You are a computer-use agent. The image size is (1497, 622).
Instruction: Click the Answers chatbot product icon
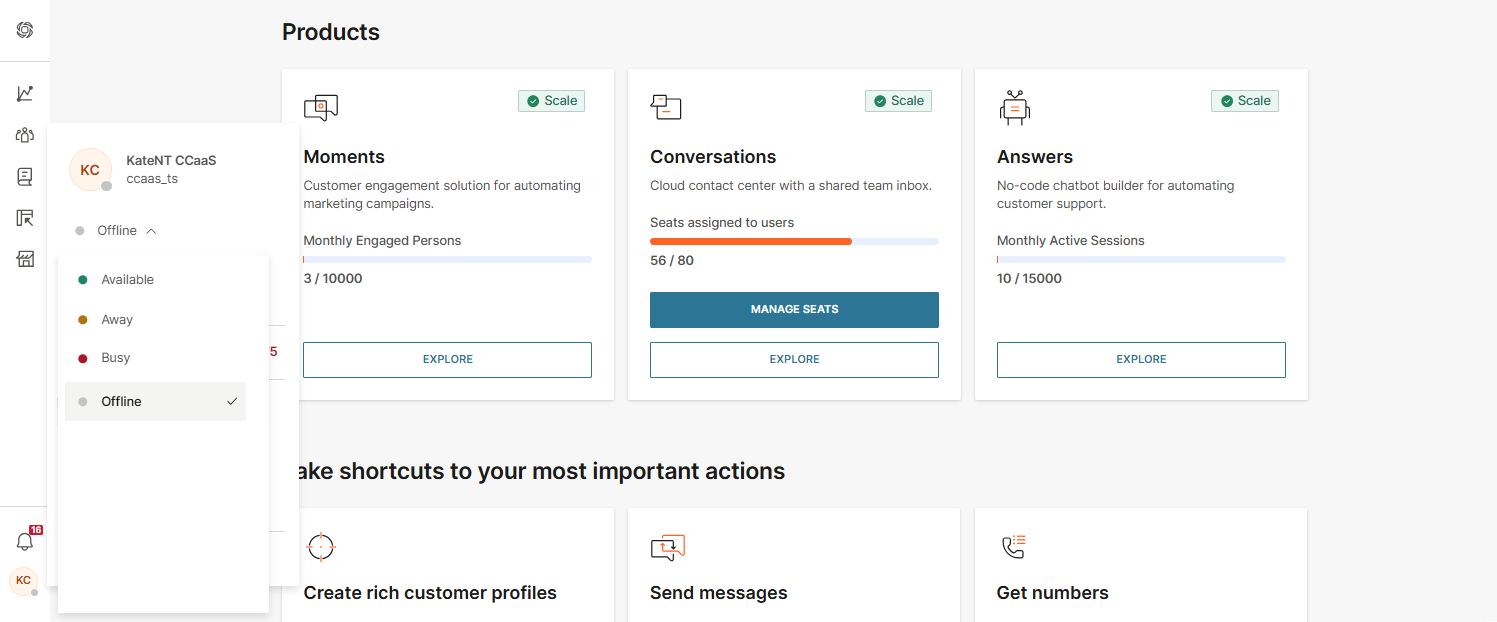[x=1014, y=107]
